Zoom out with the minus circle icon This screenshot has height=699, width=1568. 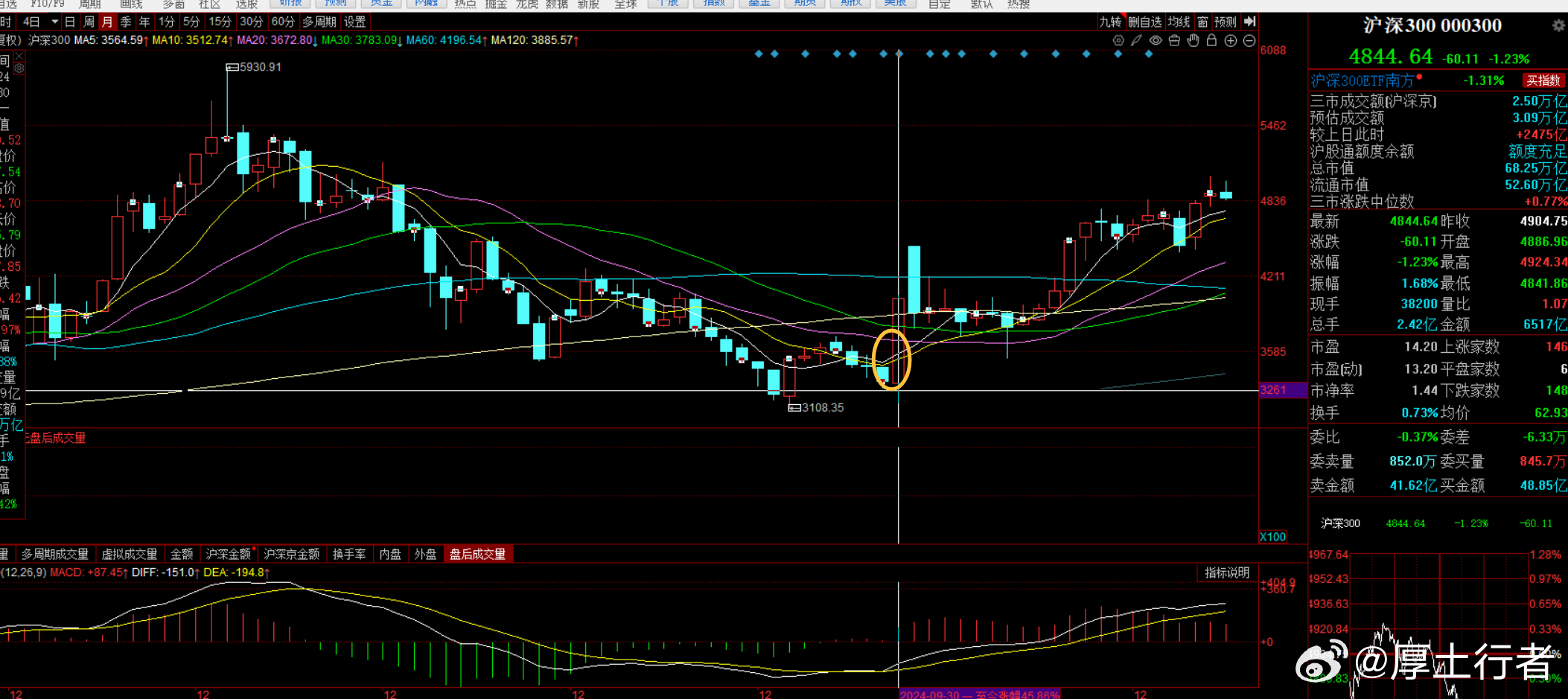click(1249, 41)
